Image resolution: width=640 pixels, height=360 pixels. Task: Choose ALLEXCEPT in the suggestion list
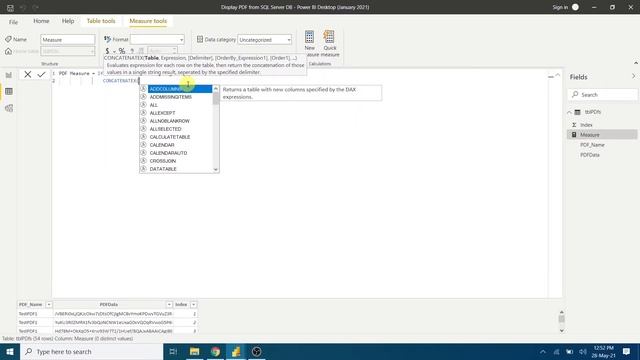pyautogui.click(x=176, y=113)
